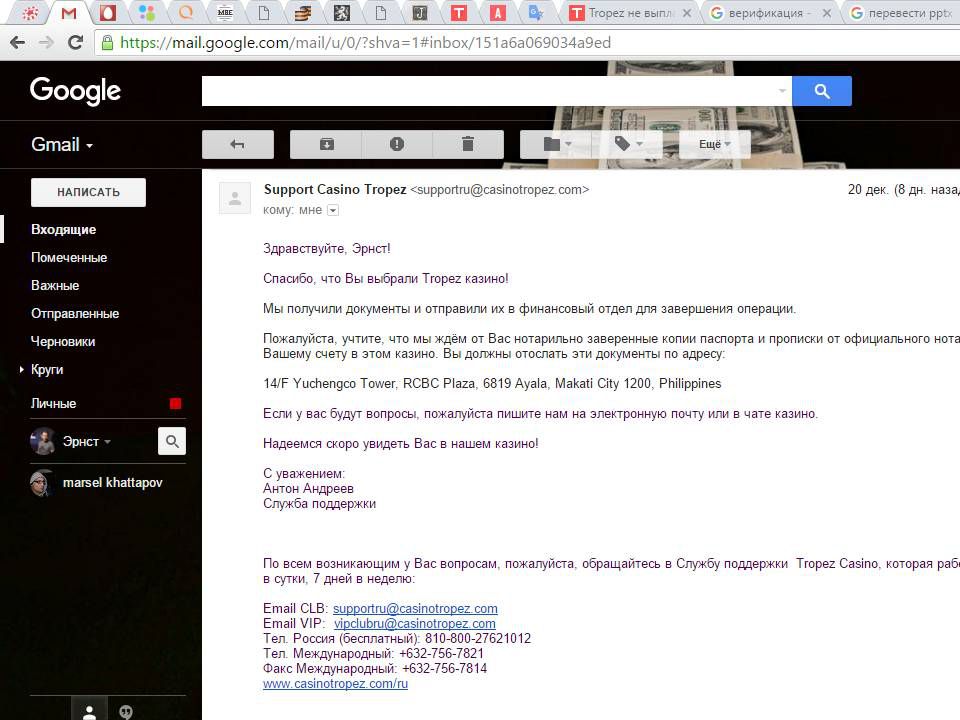Open the 'Ещё' more actions menu

(x=714, y=144)
